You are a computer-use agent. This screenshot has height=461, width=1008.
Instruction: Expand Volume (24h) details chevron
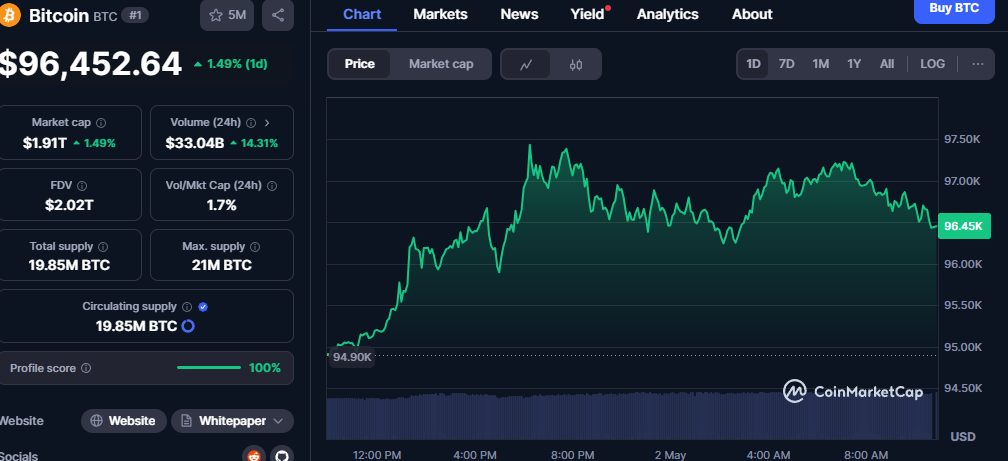(x=267, y=122)
